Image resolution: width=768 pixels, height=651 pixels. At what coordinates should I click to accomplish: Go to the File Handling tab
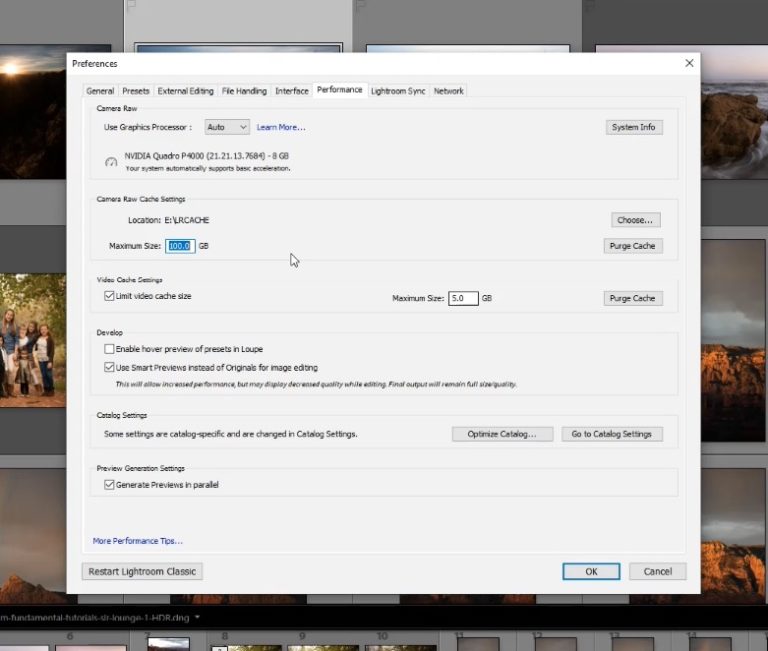pyautogui.click(x=244, y=91)
